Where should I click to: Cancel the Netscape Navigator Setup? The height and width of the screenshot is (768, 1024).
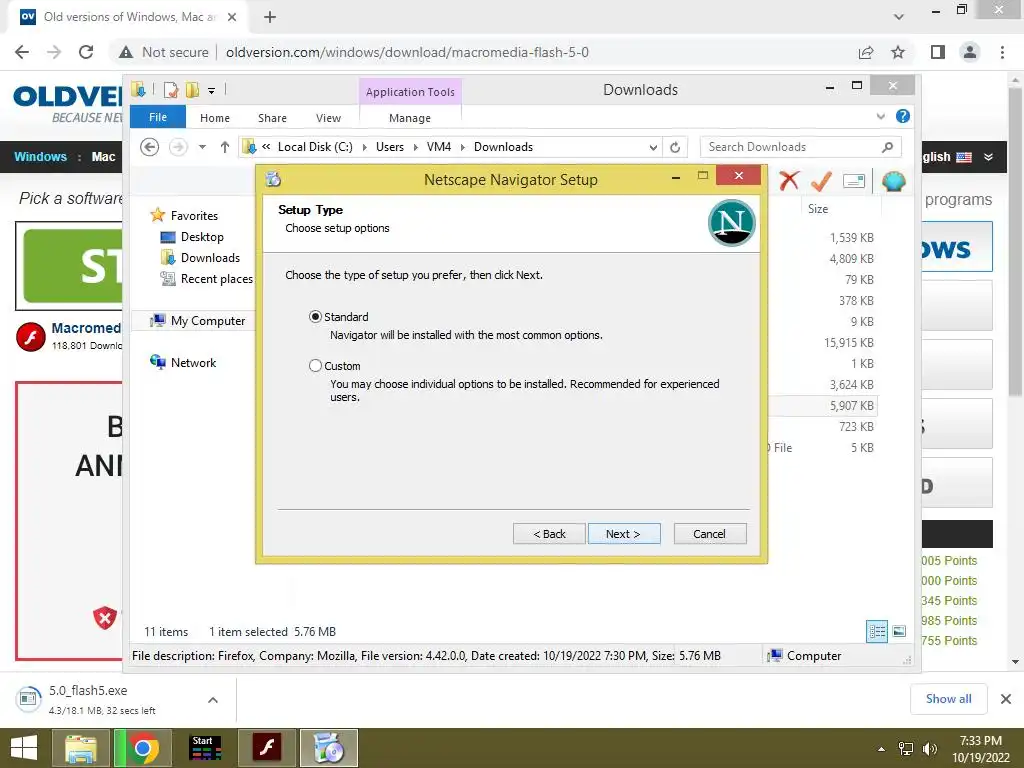pos(709,534)
